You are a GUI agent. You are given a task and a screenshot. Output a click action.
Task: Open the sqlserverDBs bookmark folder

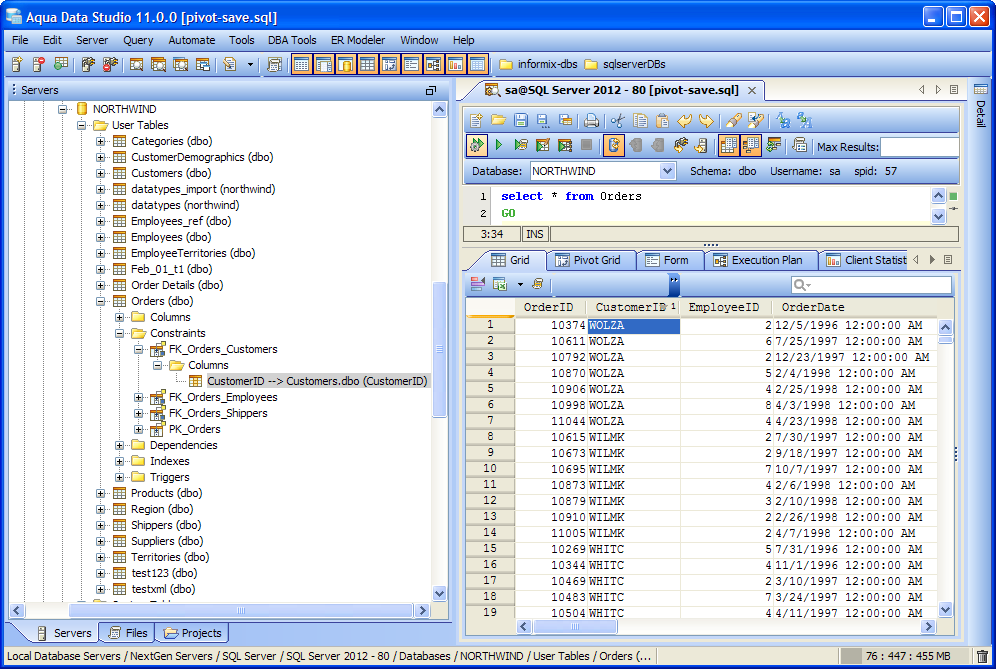[x=626, y=64]
